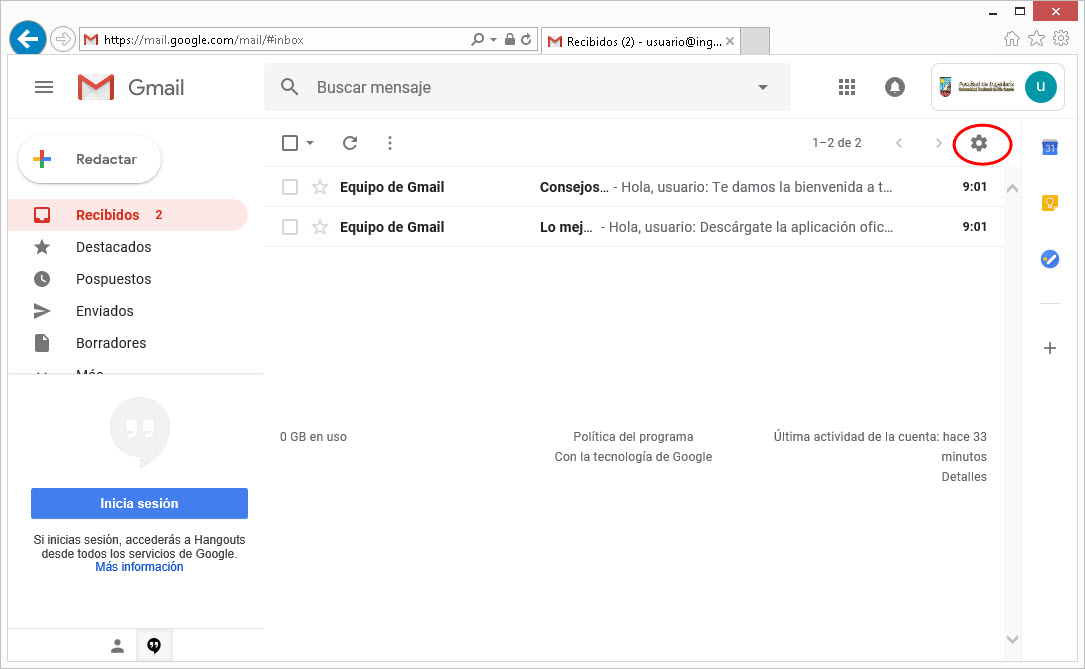The width and height of the screenshot is (1085, 669).
Task: Click the browser address bar URL
Action: pyautogui.click(x=203, y=40)
